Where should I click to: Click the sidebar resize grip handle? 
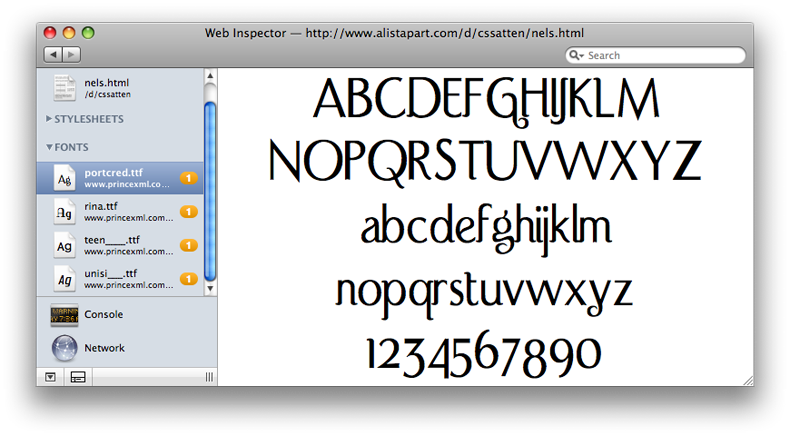click(209, 377)
